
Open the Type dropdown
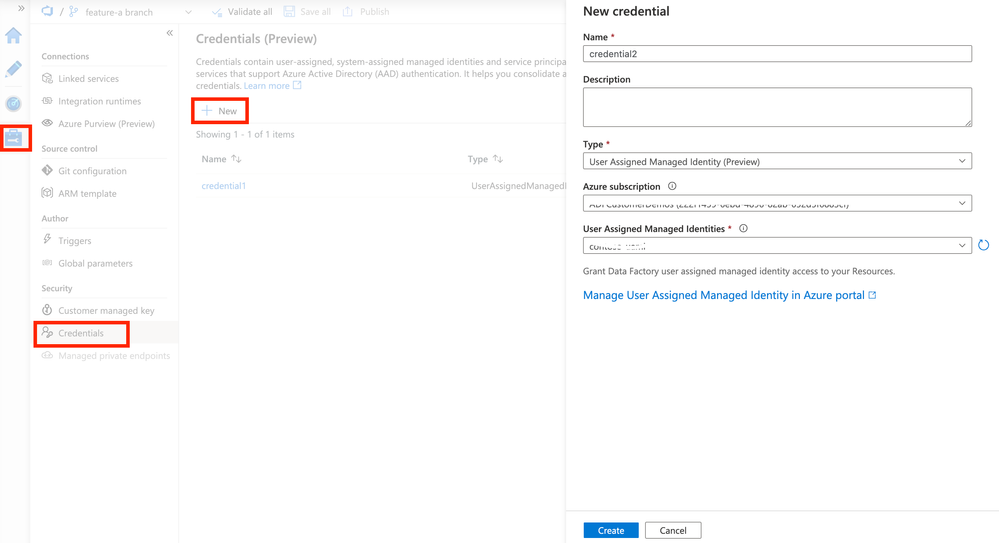coord(777,161)
